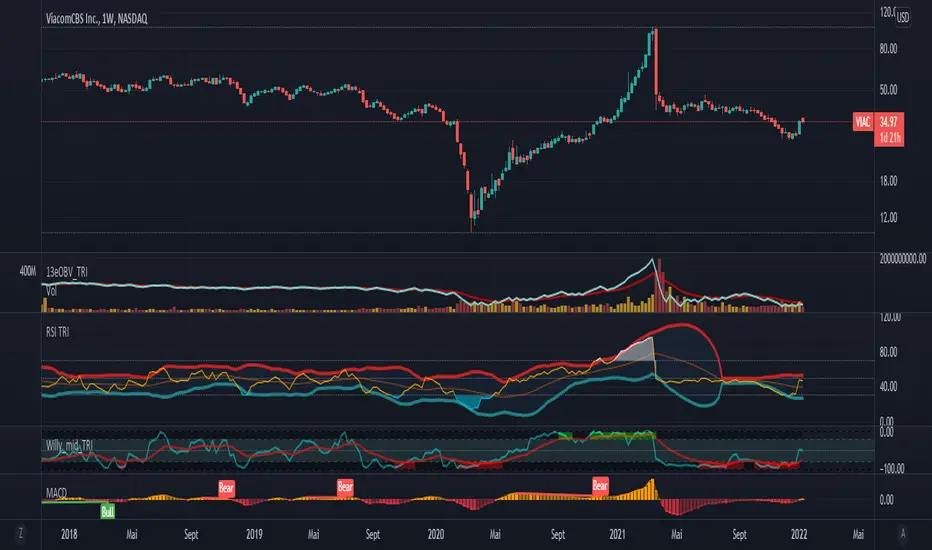Click the Bear marker just before 2021
The height and width of the screenshot is (550, 932).
click(600, 486)
